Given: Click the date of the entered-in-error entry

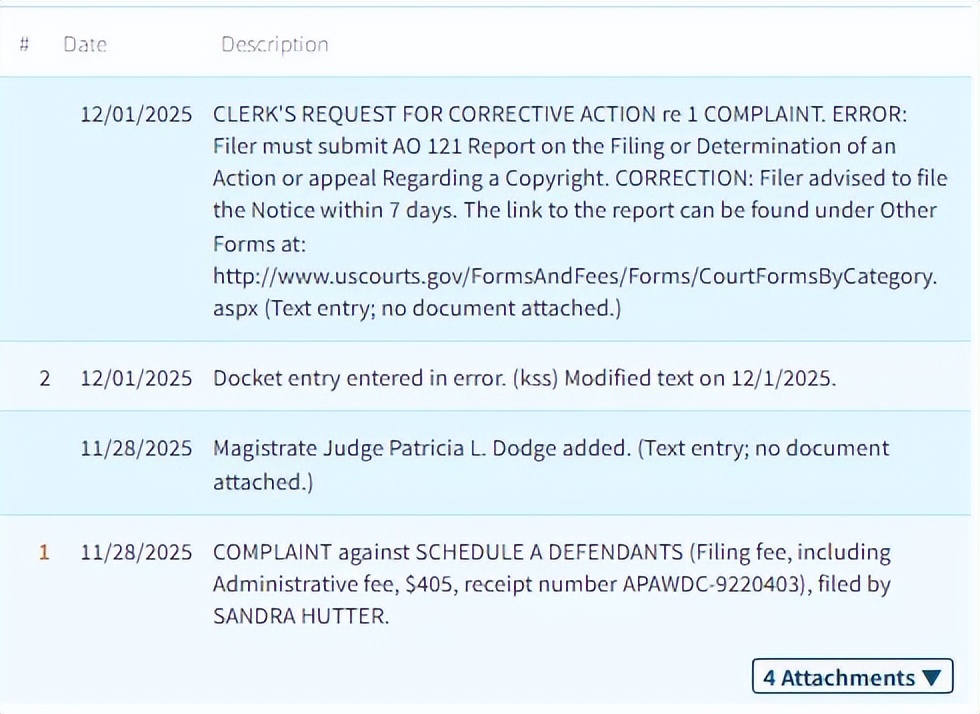Looking at the screenshot, I should pyautogui.click(x=136, y=379).
